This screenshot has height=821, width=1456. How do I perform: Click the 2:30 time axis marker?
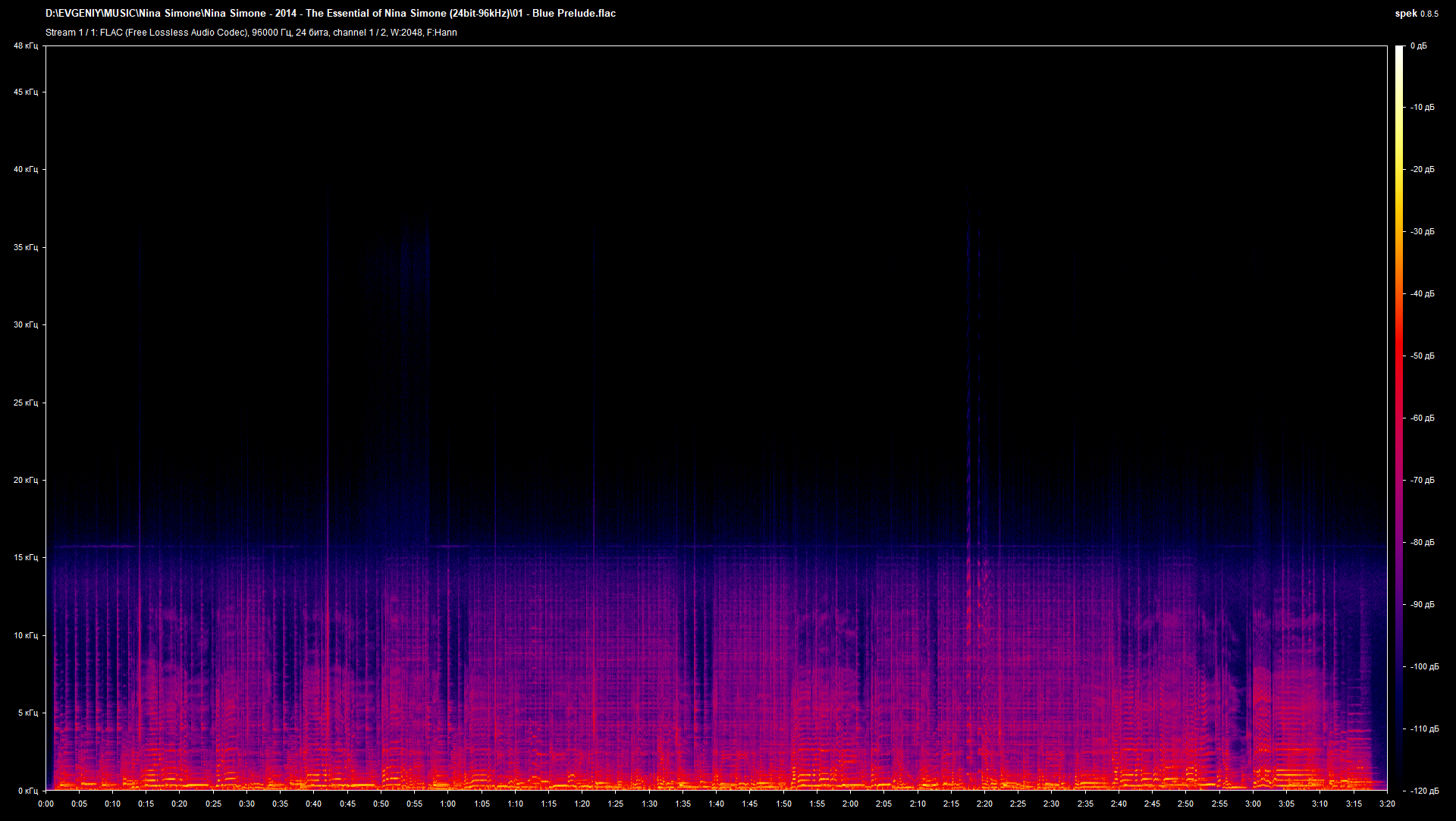pos(1052,804)
